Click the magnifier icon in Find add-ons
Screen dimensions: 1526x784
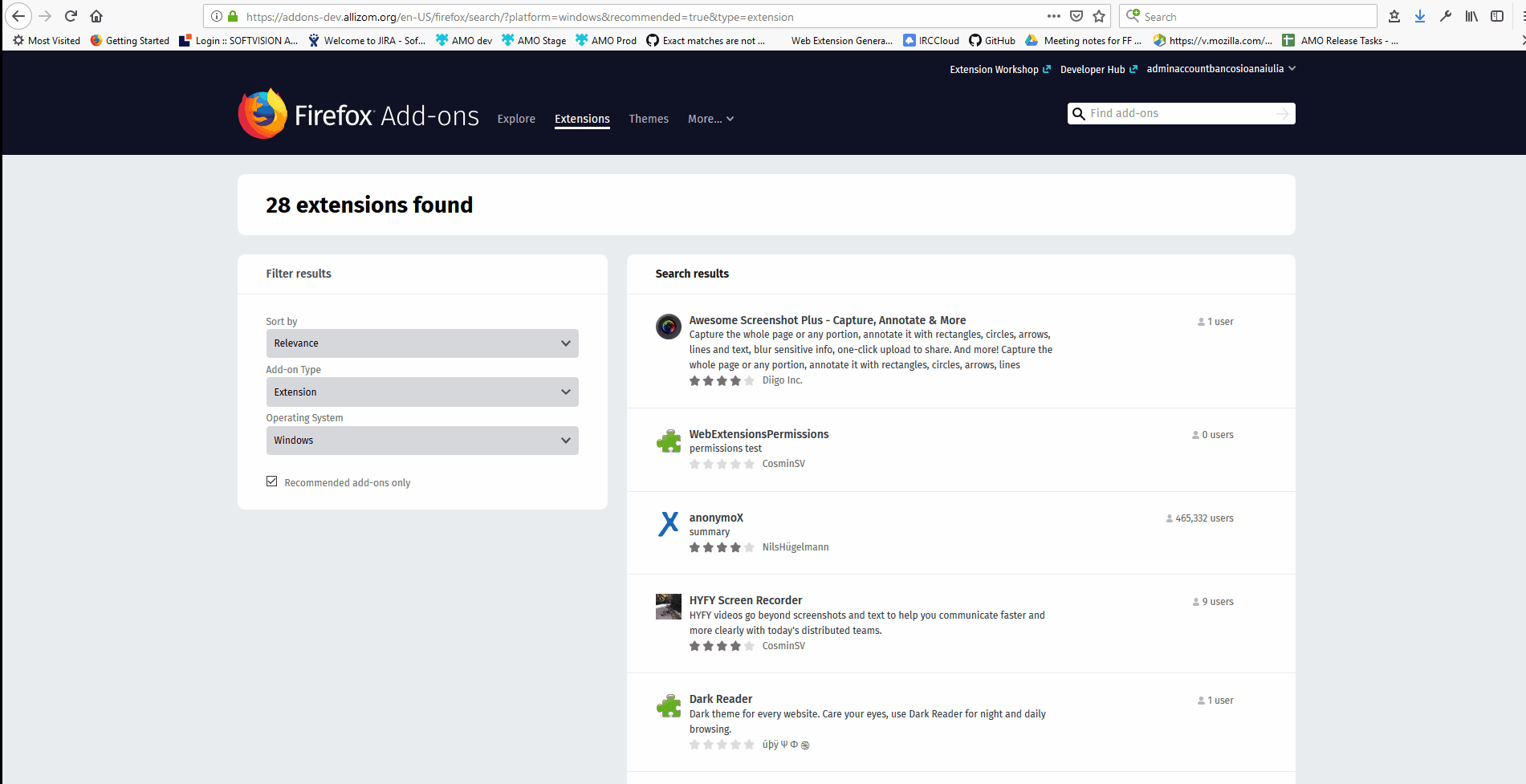(x=1079, y=114)
